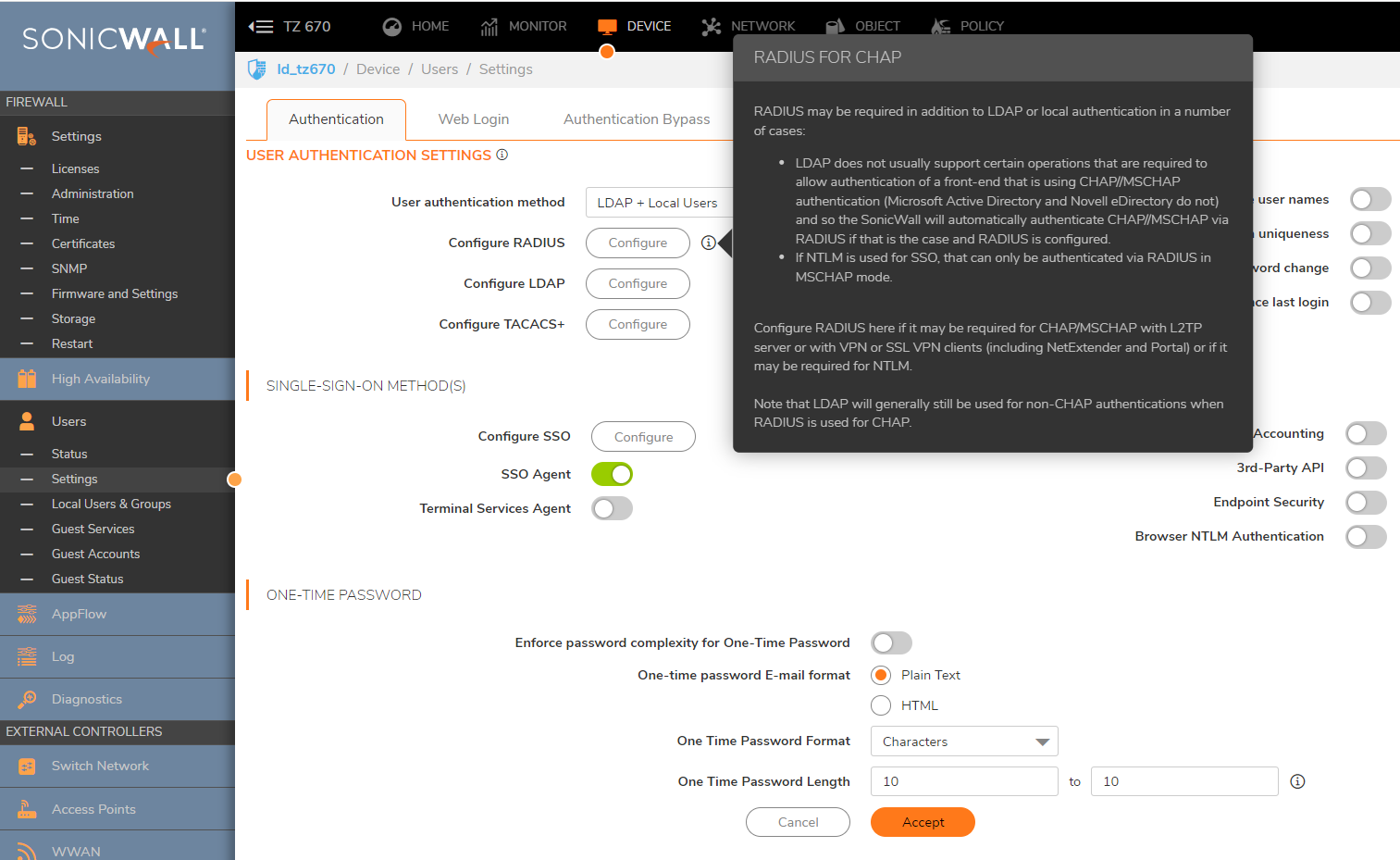
Task: Open Guest Accounts sidebar item
Action: 96,554
